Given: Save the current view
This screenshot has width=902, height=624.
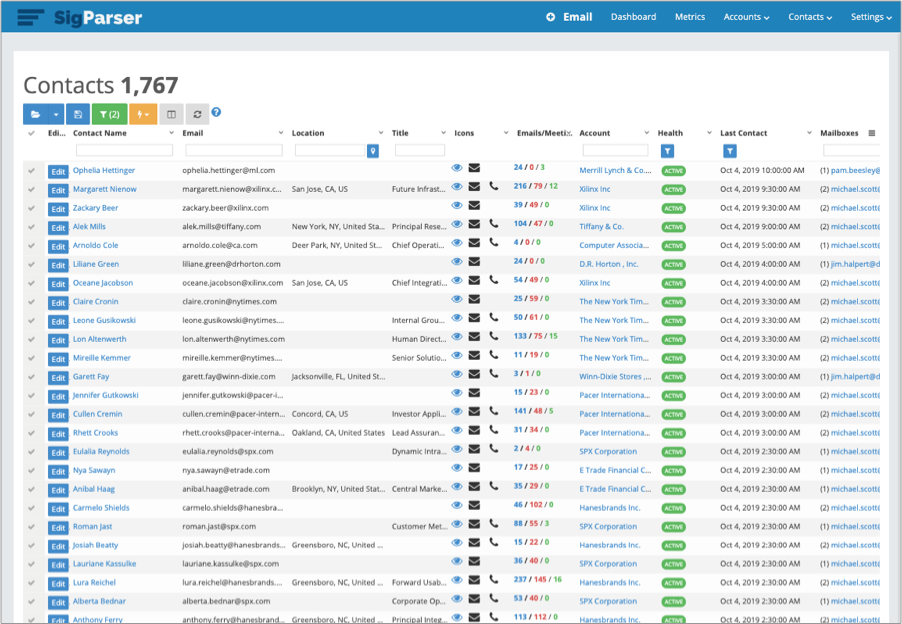Looking at the screenshot, I should point(78,114).
